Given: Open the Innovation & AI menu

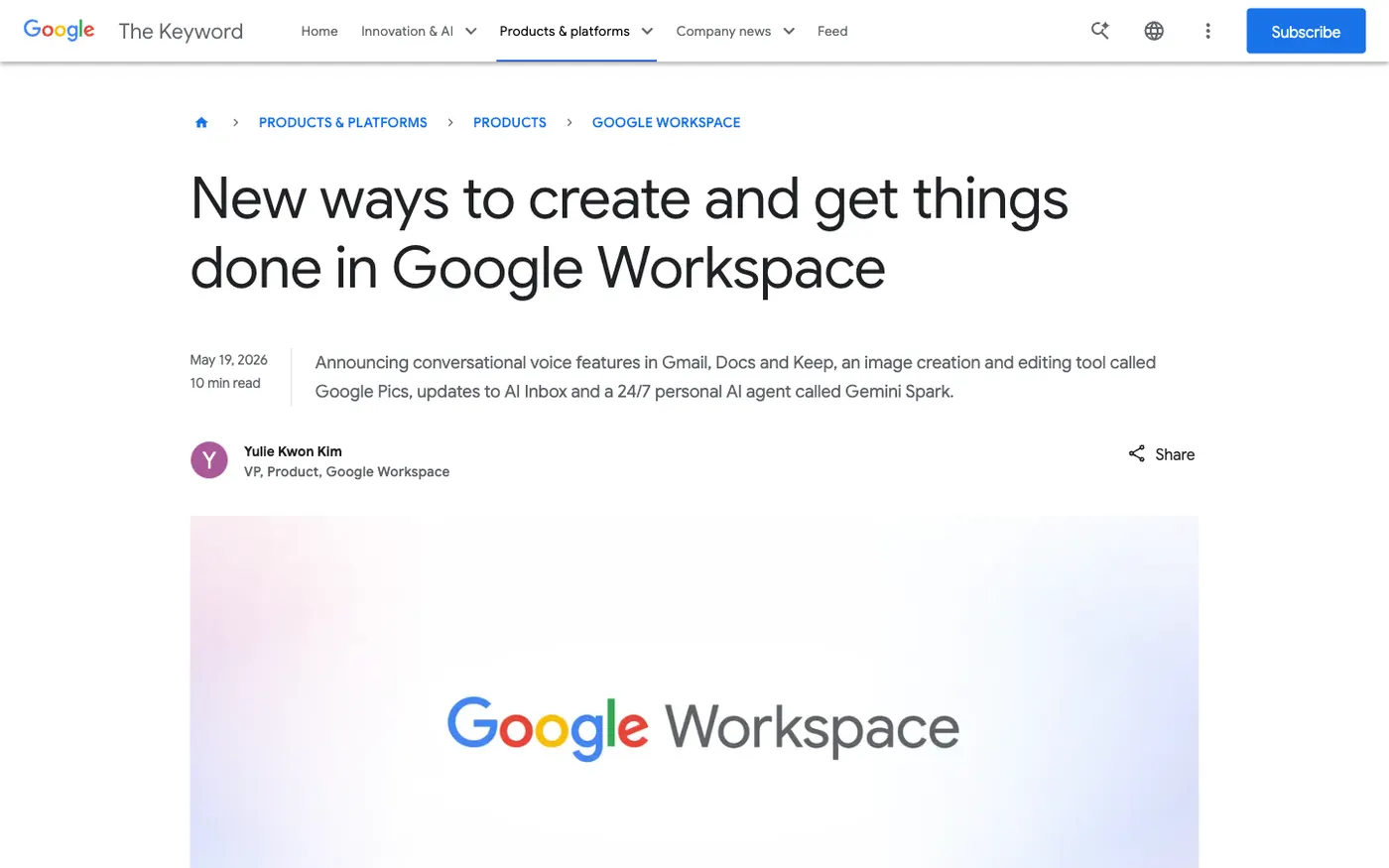Looking at the screenshot, I should [x=407, y=31].
